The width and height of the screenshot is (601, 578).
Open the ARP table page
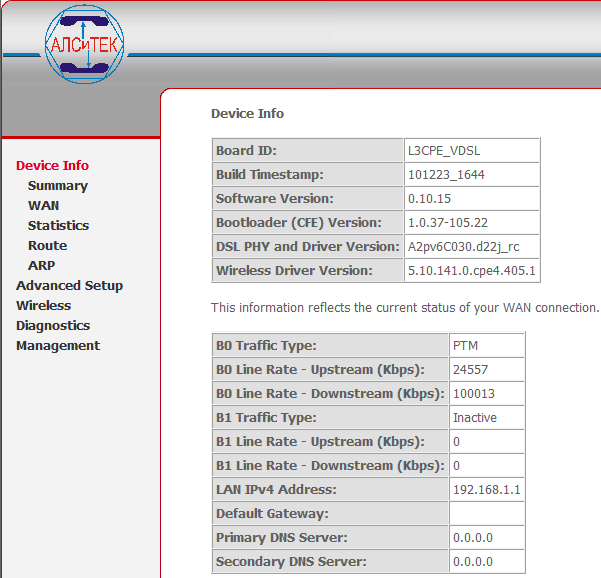41,265
